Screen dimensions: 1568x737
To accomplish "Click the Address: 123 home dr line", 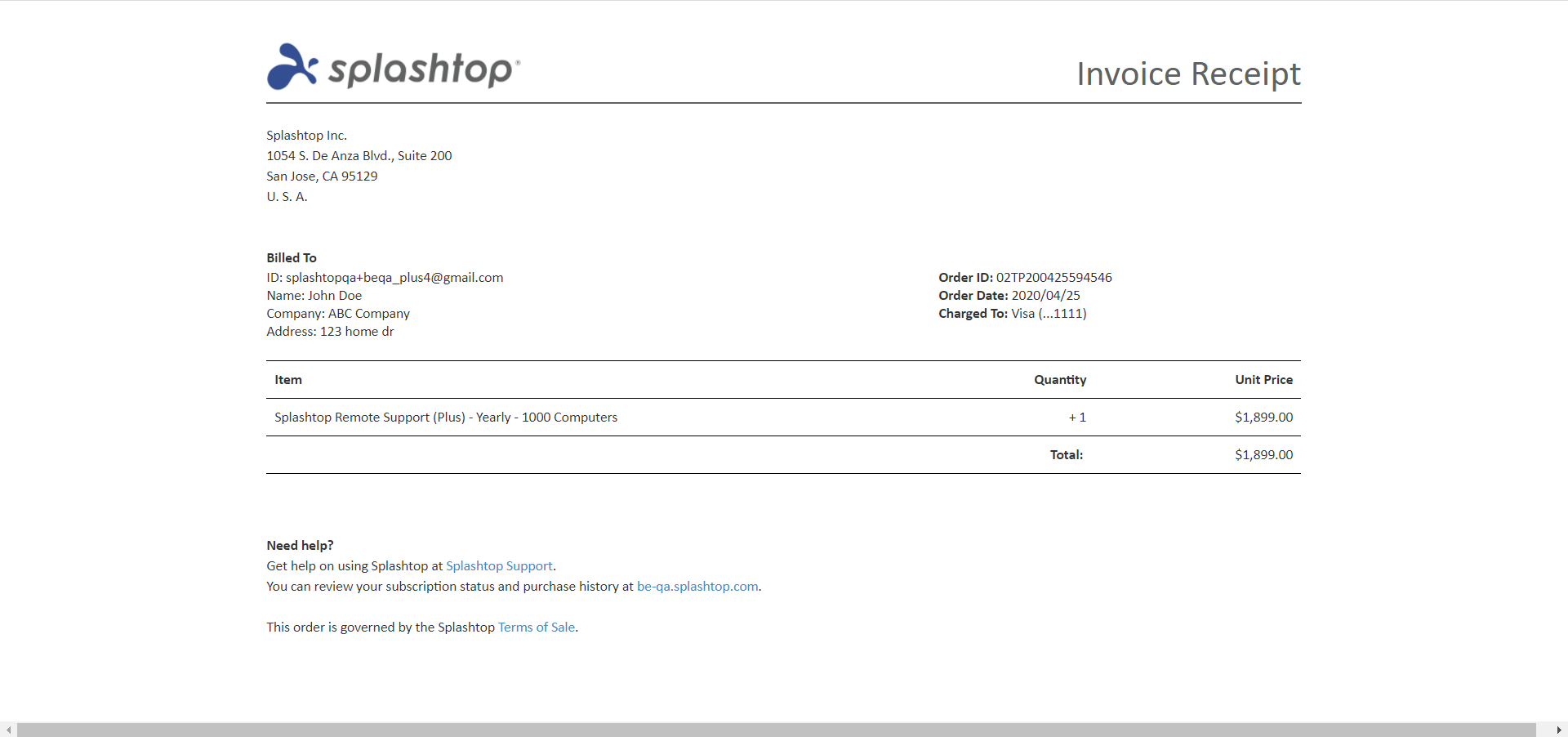I will (330, 331).
